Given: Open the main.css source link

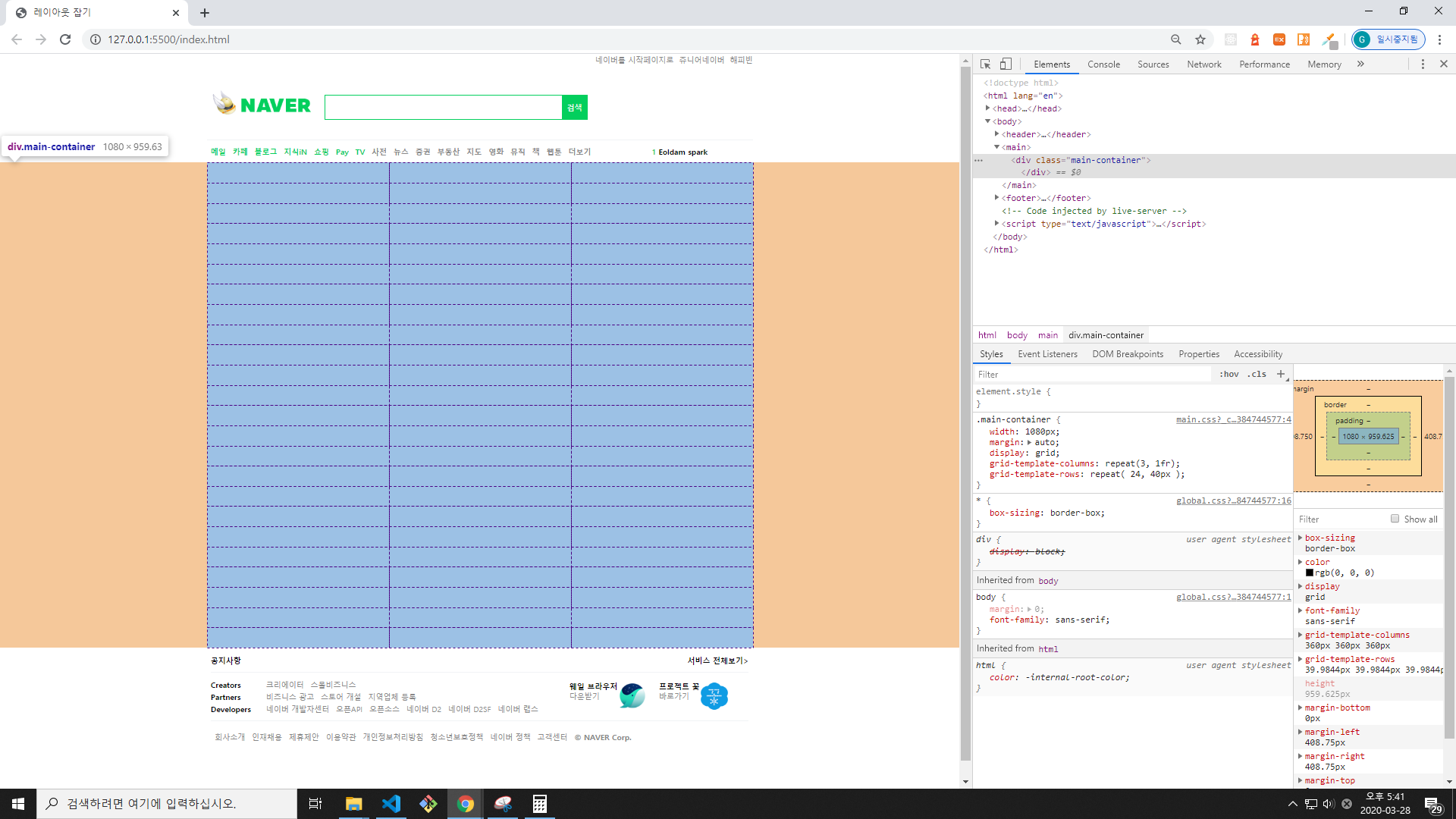Looking at the screenshot, I should click(1233, 419).
